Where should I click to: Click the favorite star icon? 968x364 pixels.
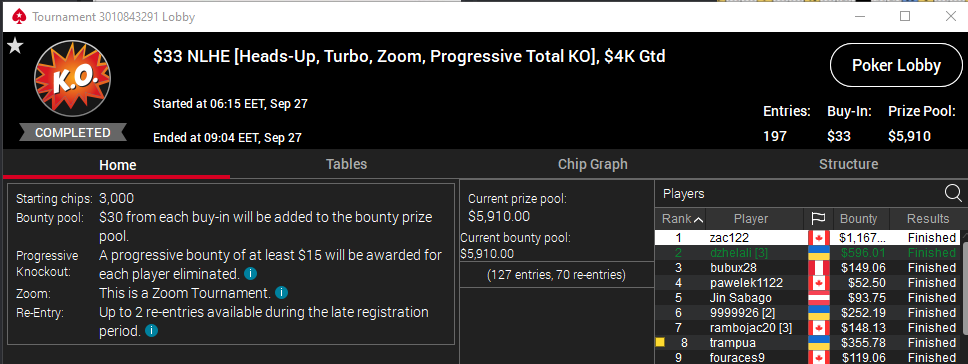pyautogui.click(x=15, y=46)
